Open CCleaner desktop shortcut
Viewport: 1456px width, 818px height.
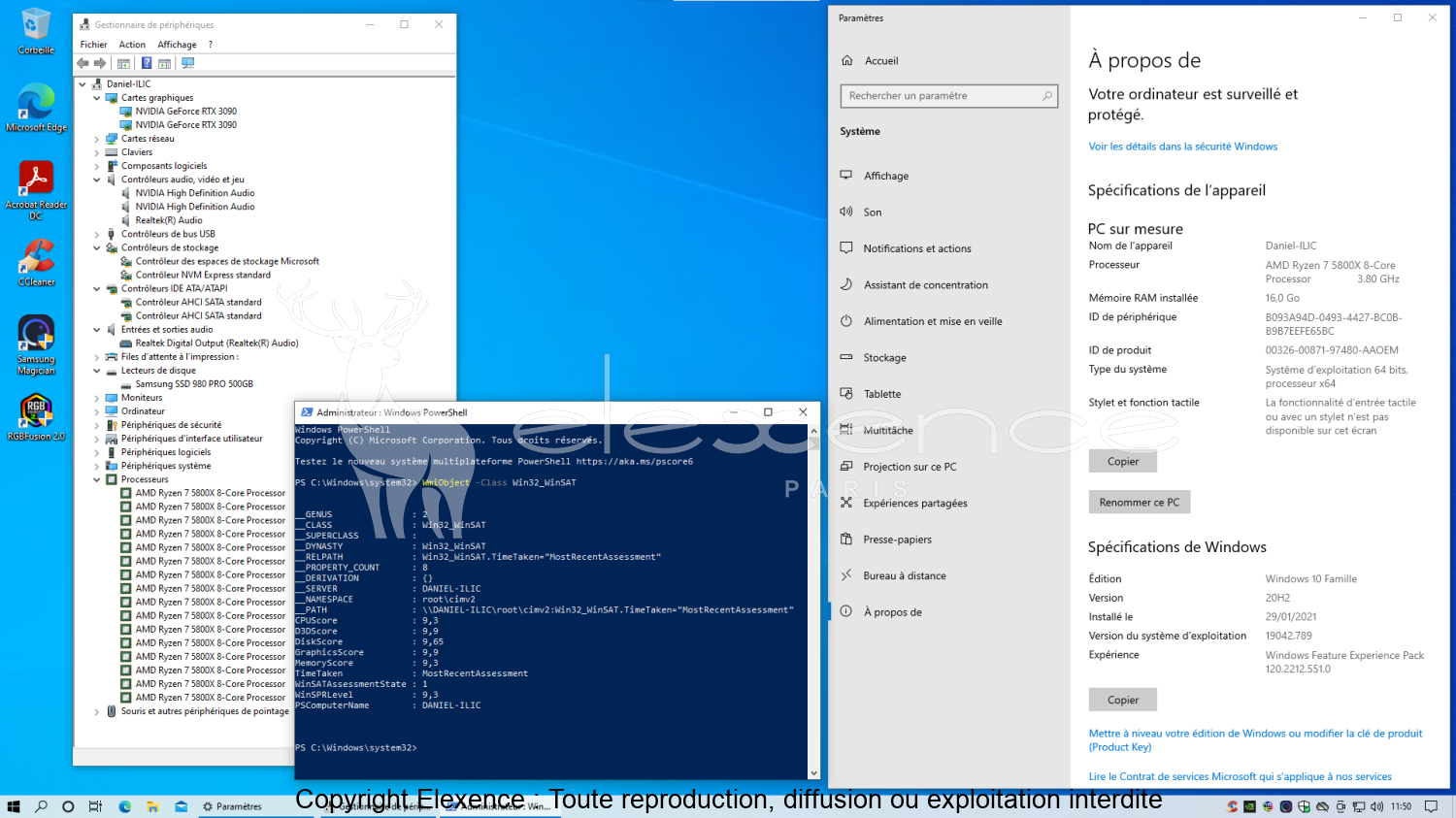(x=36, y=262)
